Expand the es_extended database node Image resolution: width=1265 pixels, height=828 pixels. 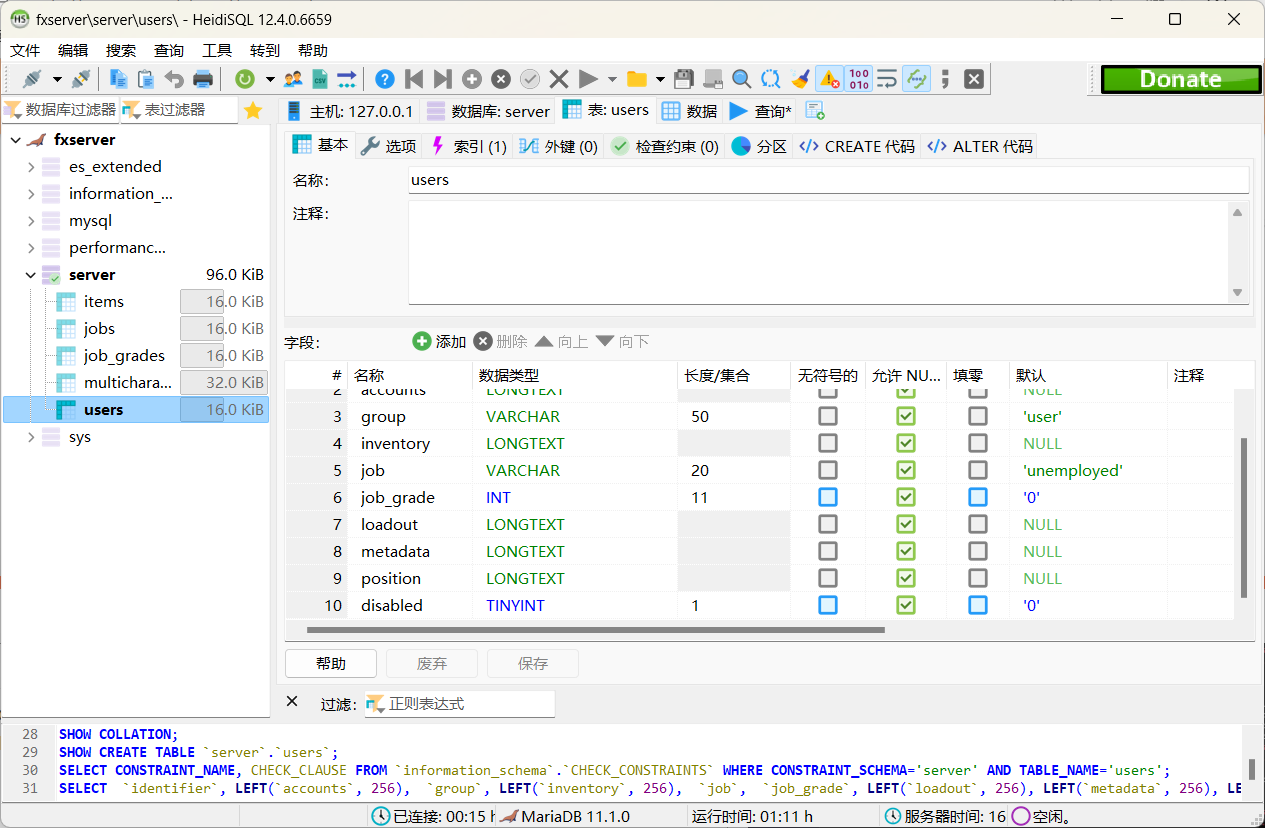click(x=31, y=167)
